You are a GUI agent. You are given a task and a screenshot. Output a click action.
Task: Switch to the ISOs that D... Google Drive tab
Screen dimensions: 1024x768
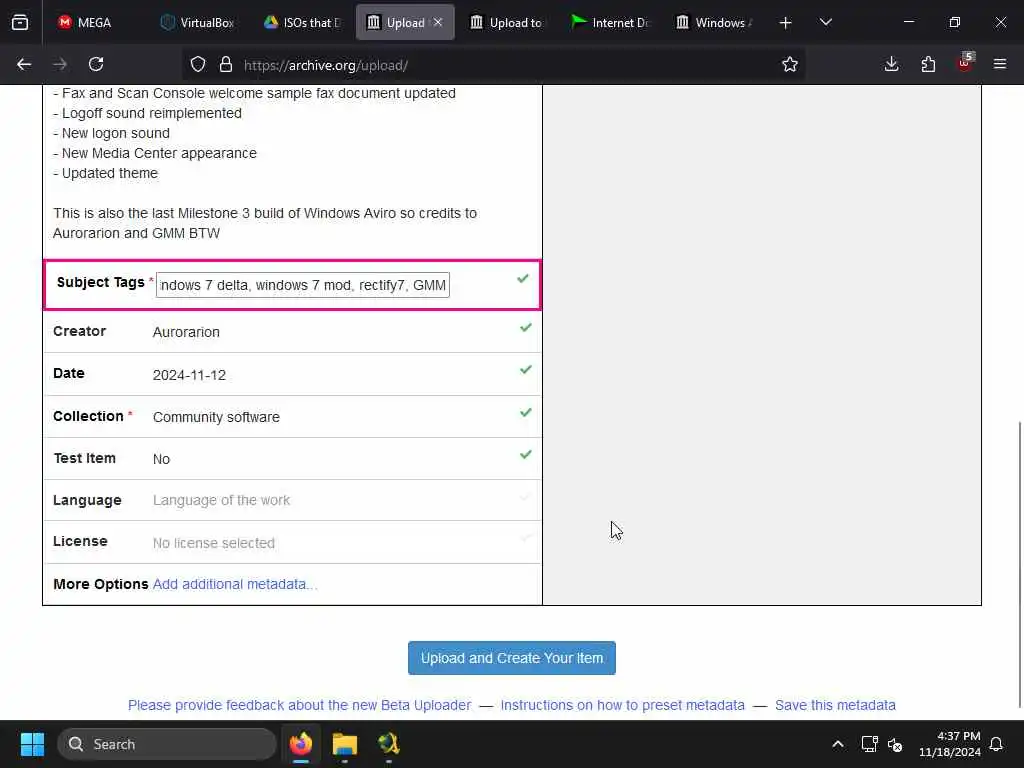pyautogui.click(x=301, y=23)
